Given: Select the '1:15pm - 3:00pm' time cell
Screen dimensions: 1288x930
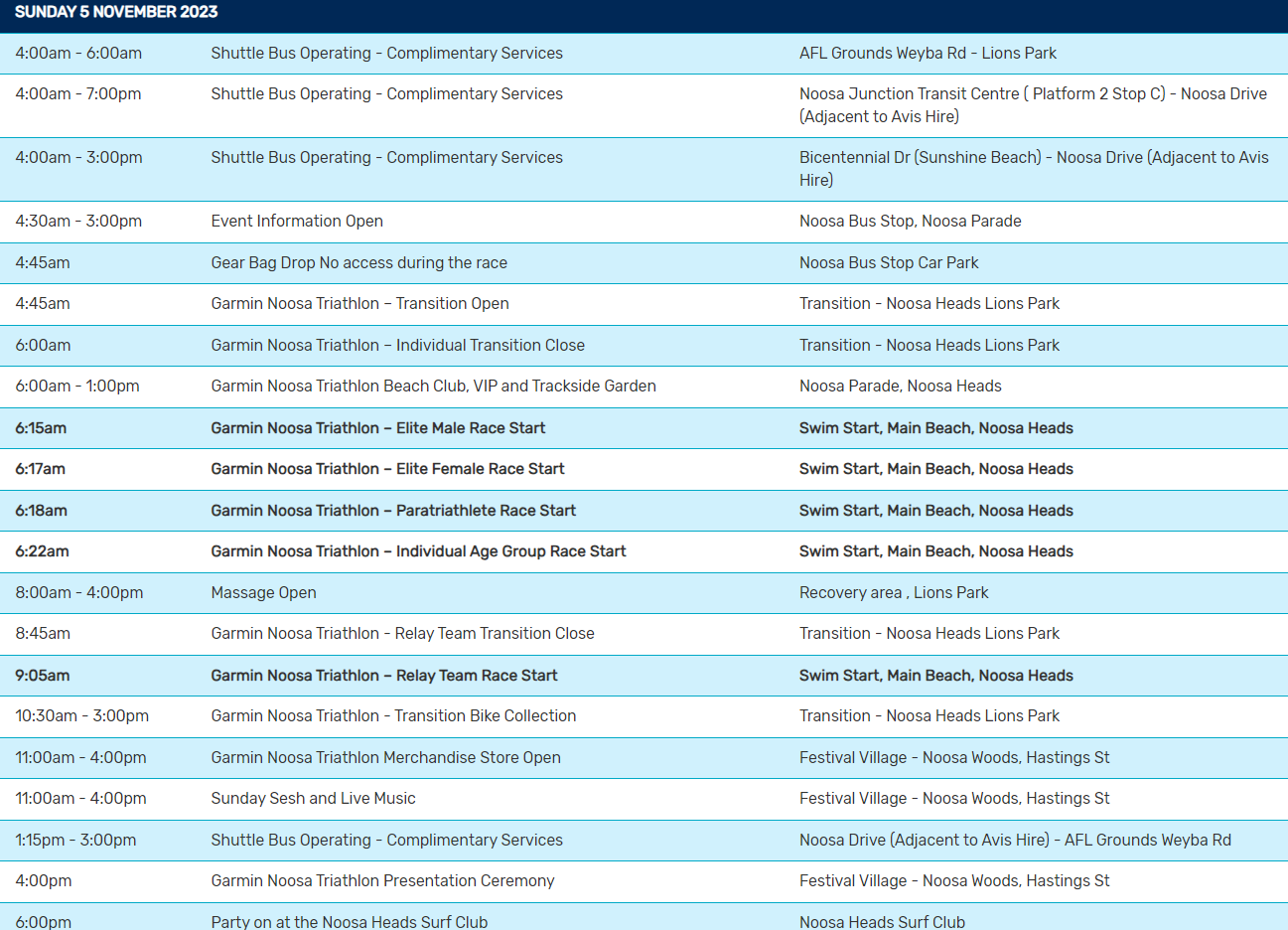Looking at the screenshot, I should point(75,841).
